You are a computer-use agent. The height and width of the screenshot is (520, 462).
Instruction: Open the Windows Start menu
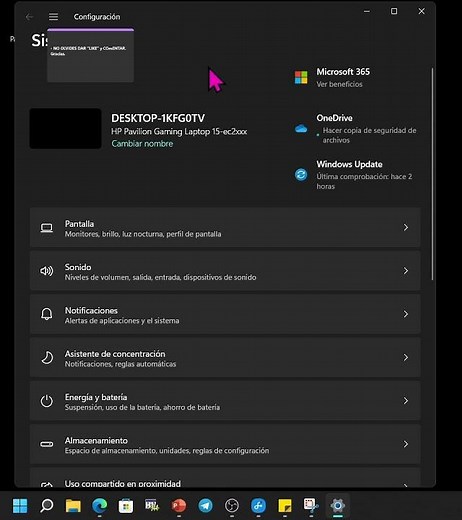point(20,506)
